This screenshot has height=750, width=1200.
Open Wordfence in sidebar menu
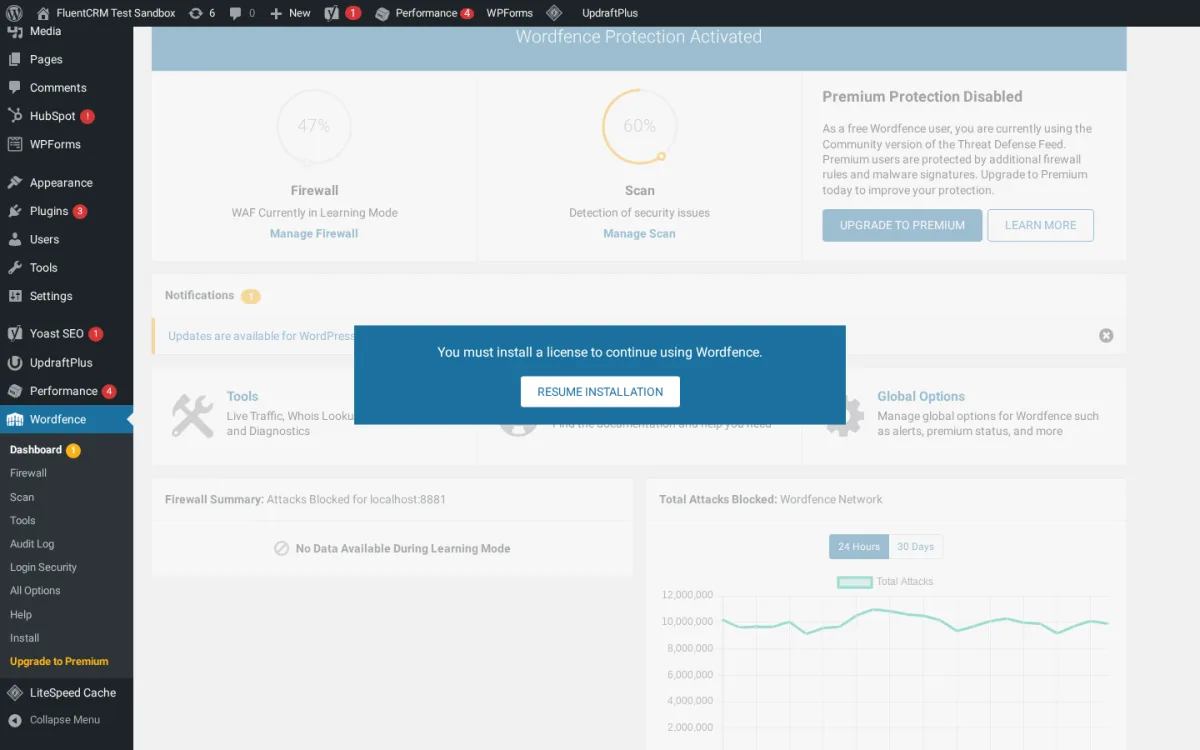[x=66, y=419]
